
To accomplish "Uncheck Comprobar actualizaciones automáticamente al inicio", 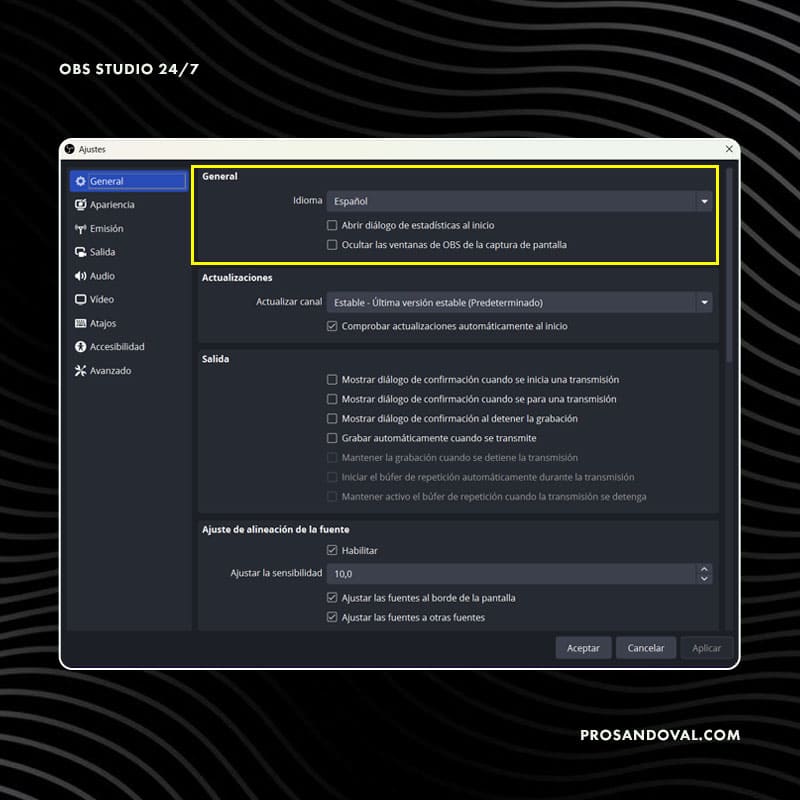I will pos(332,326).
